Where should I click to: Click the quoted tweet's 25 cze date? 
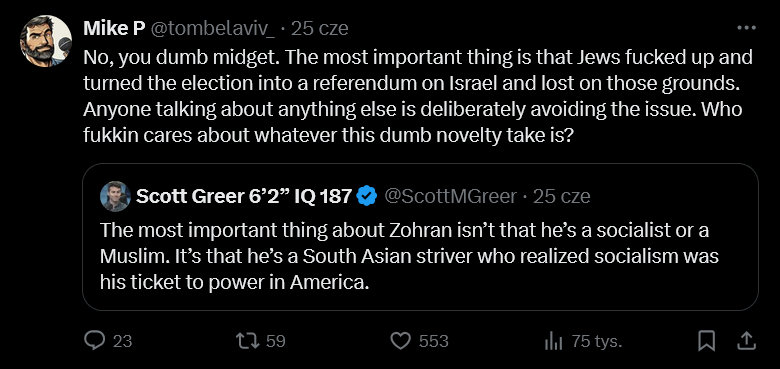tap(562, 197)
